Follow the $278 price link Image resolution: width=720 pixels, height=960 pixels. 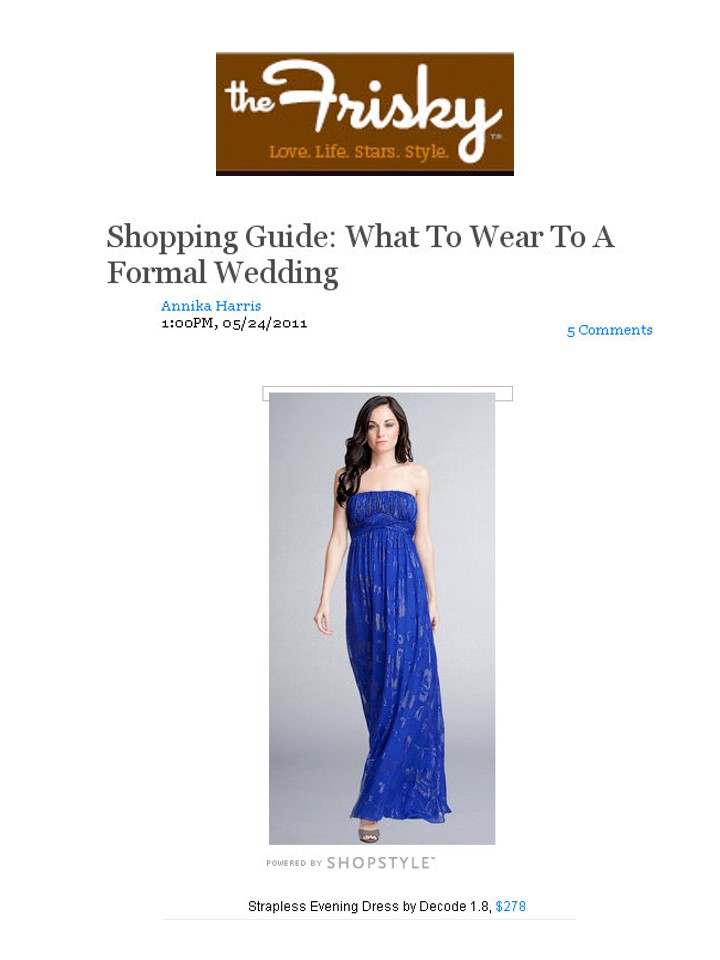tap(511, 906)
